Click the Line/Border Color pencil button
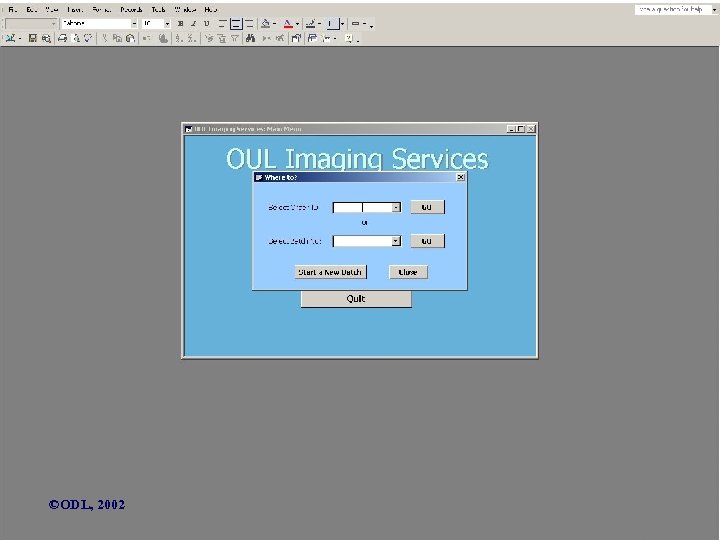 coord(311,23)
